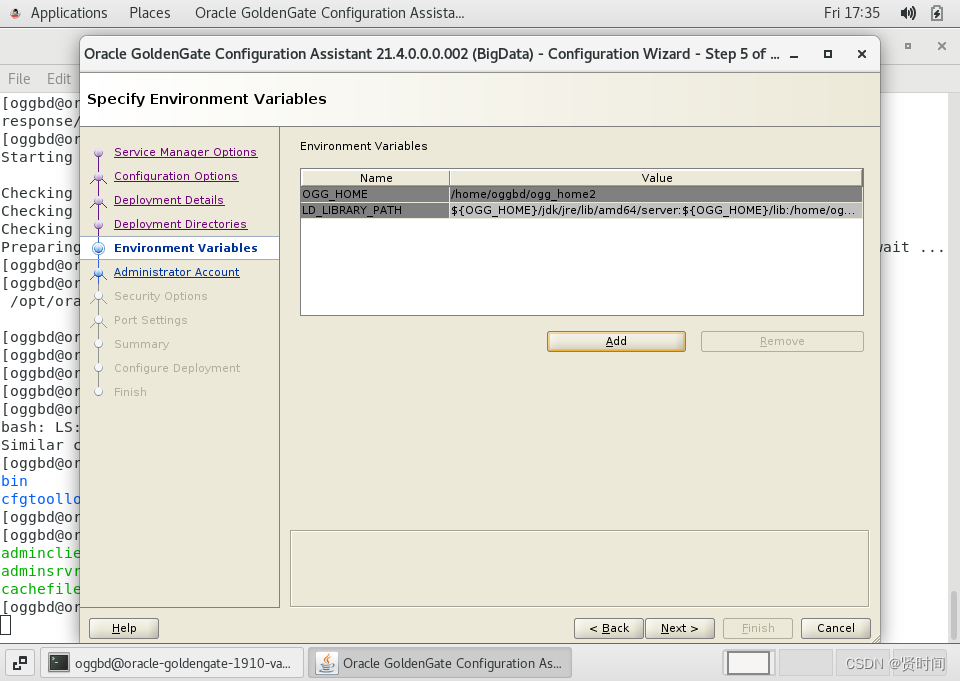
Task: Go to Configuration Options step
Action: coord(176,176)
